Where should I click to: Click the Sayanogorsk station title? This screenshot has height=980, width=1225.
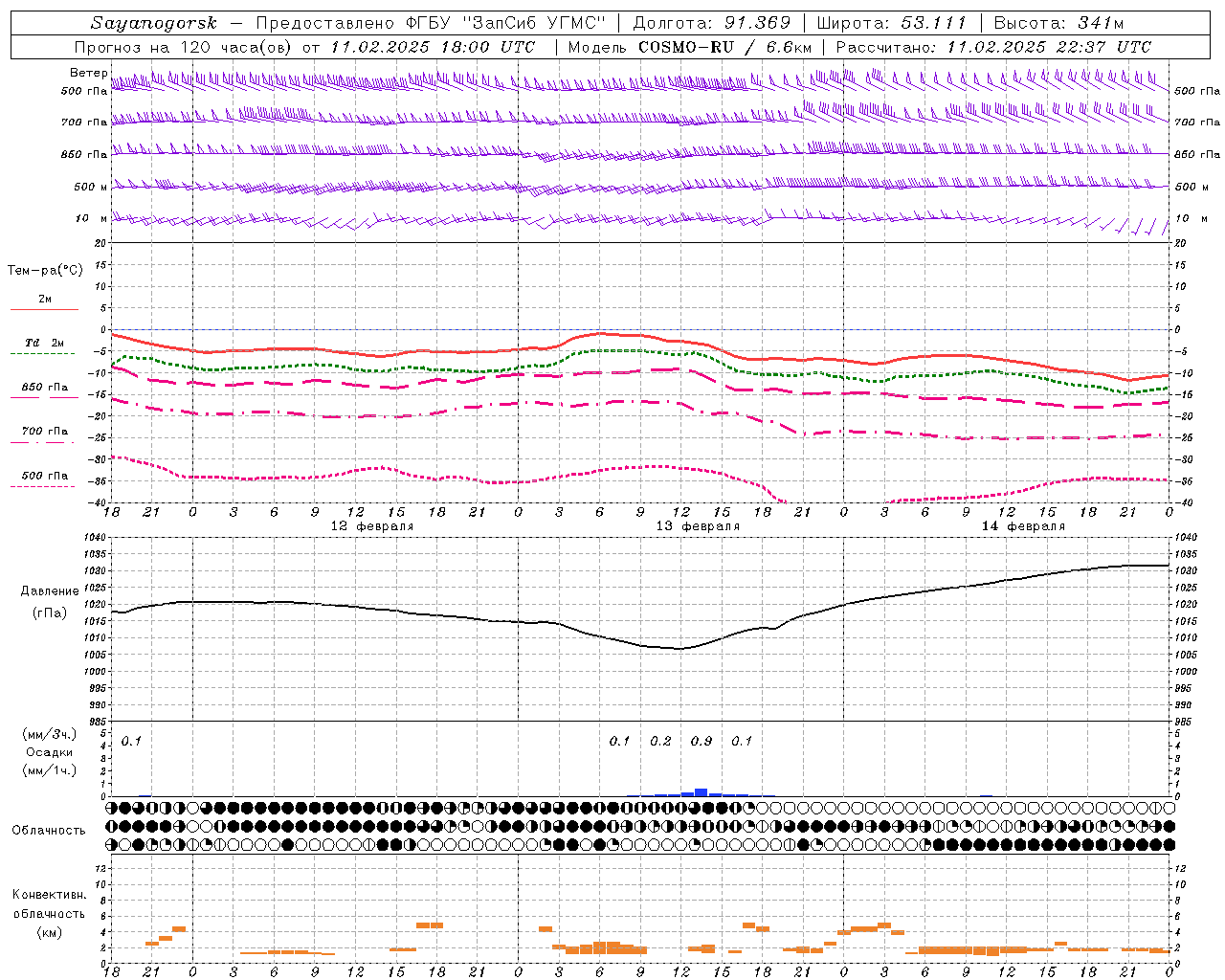(154, 23)
